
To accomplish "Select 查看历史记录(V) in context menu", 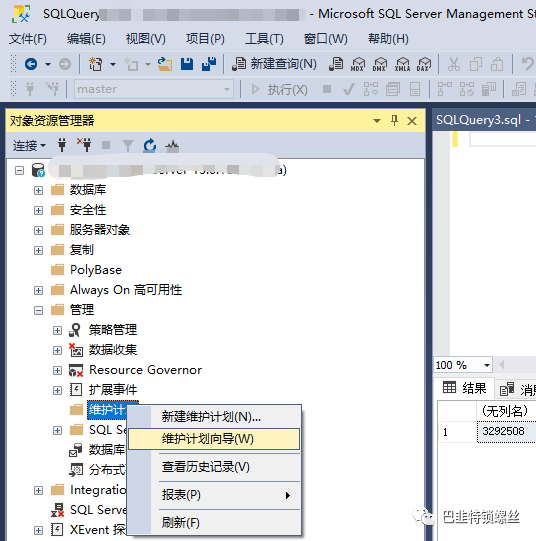I will [214, 467].
